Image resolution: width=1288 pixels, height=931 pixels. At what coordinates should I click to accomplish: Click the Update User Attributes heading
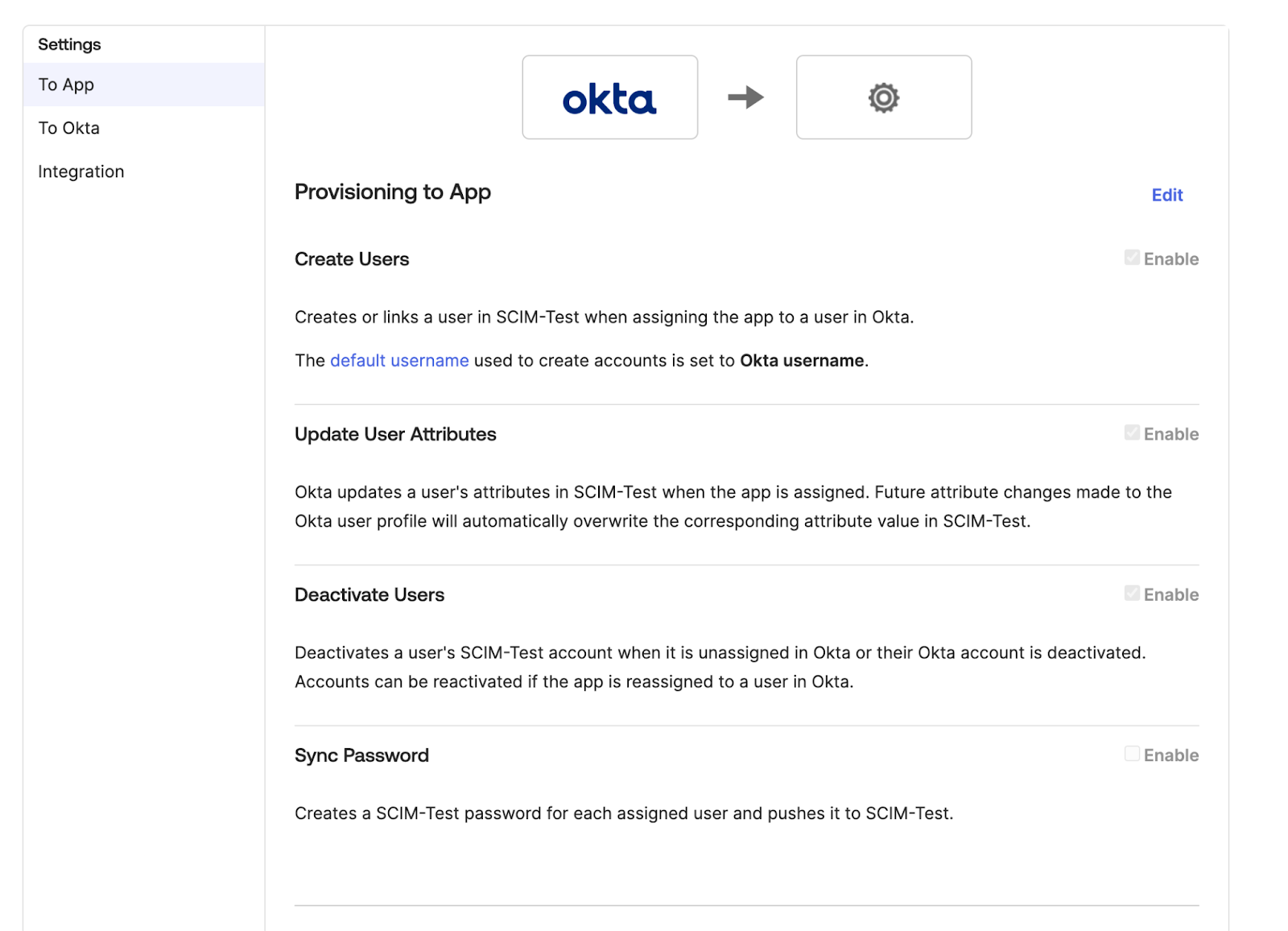pos(395,433)
